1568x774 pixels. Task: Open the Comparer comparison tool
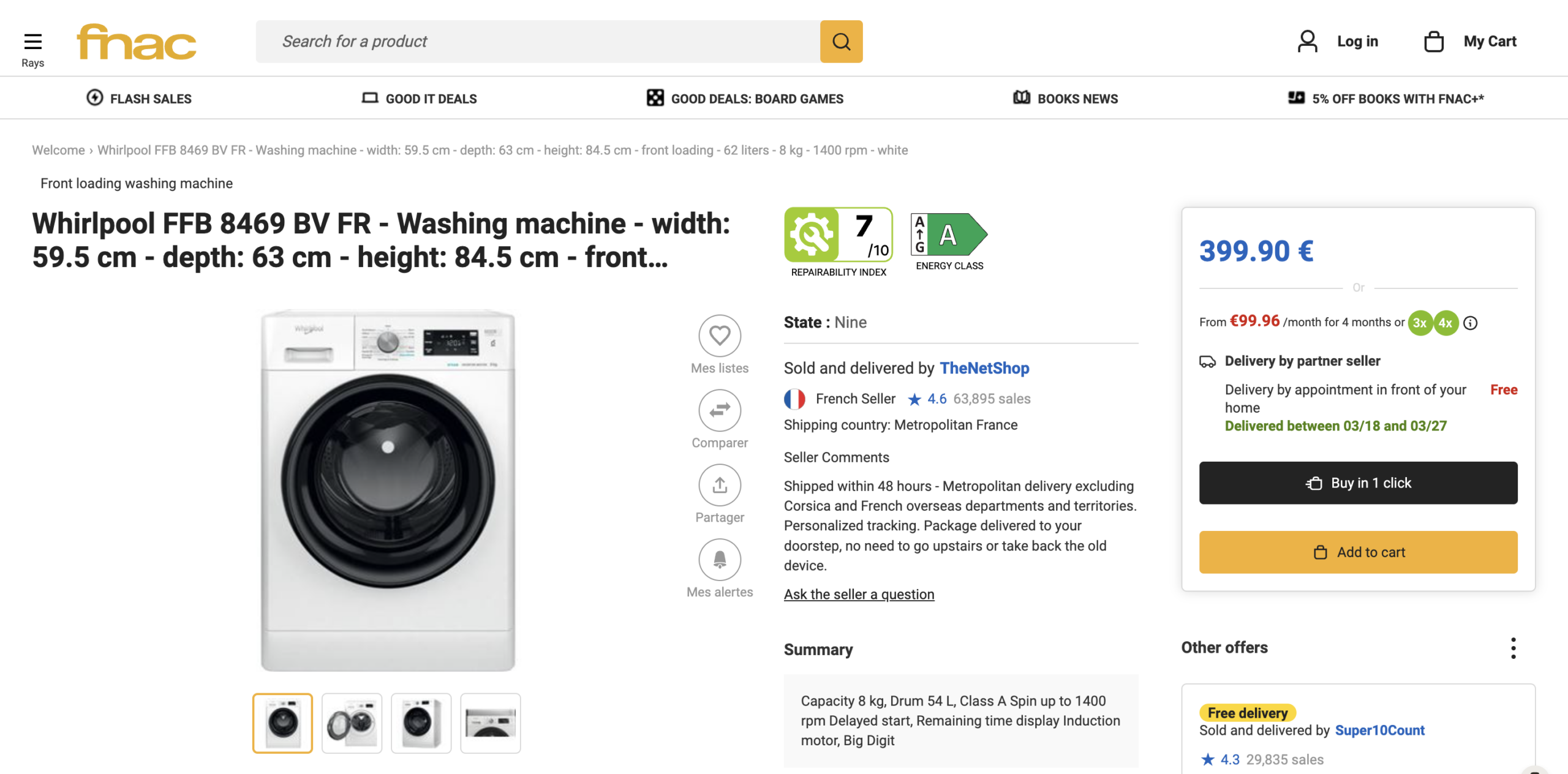tap(720, 410)
